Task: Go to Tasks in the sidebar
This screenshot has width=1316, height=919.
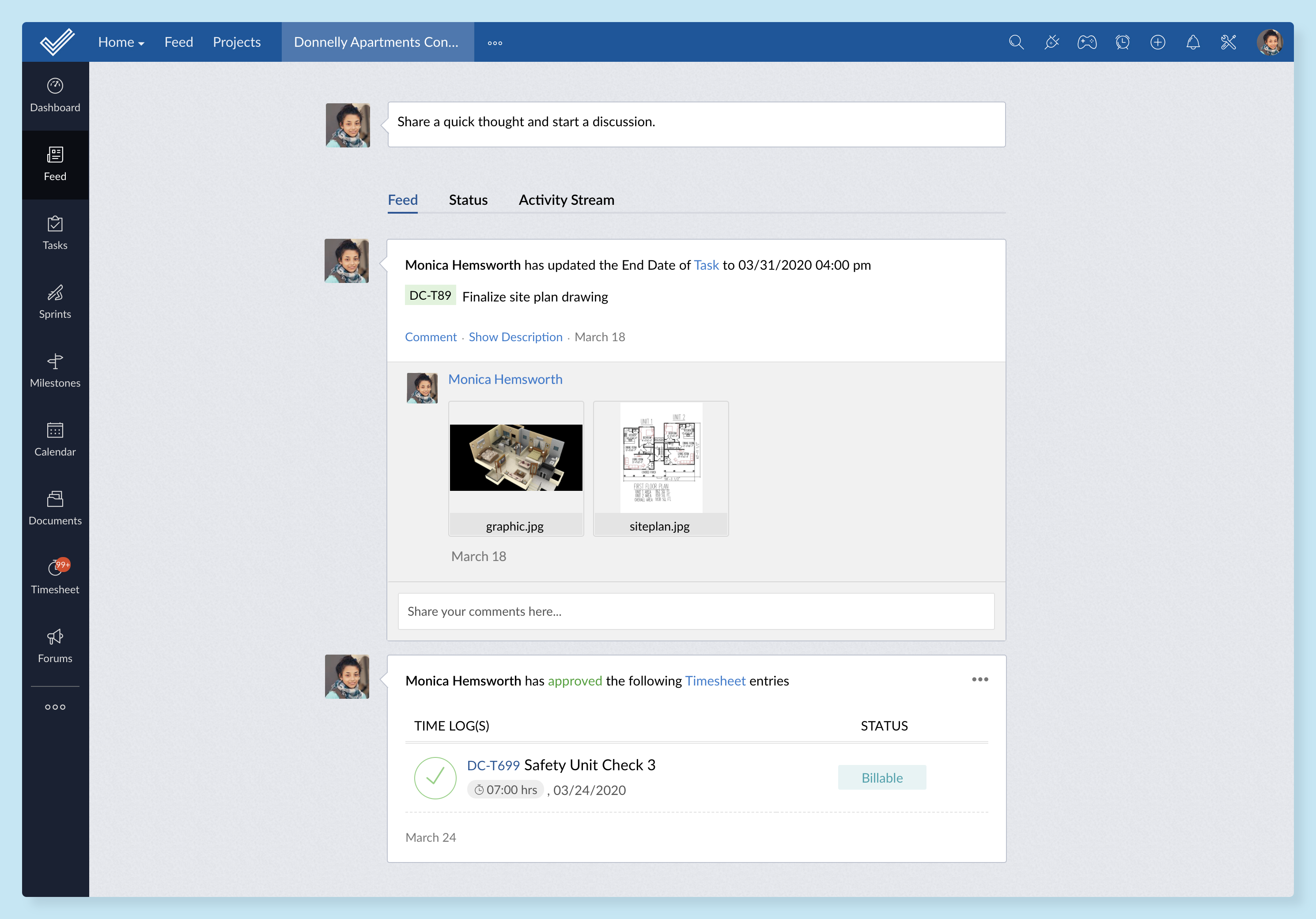Action: 55,233
